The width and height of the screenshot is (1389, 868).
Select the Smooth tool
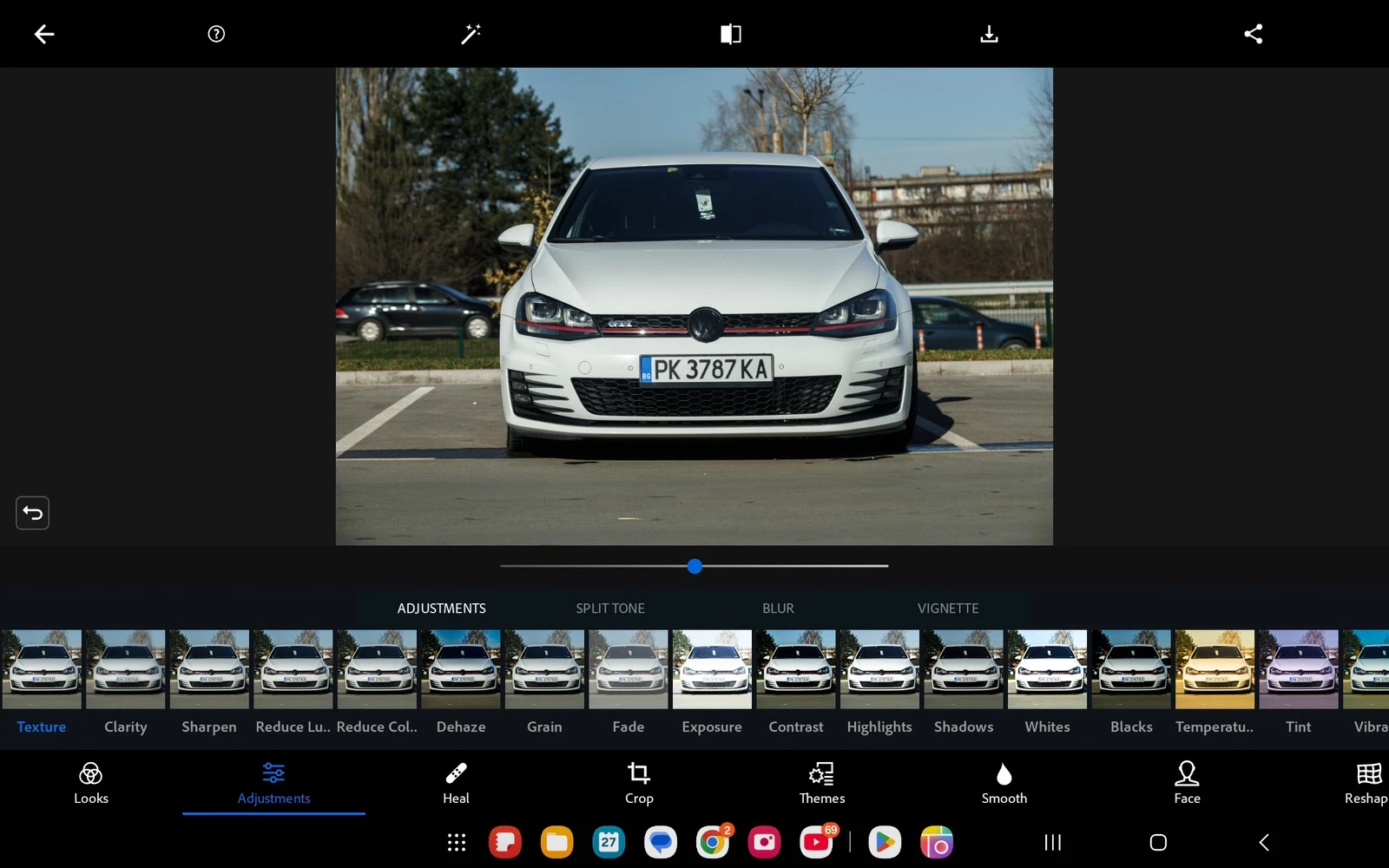(x=1004, y=783)
